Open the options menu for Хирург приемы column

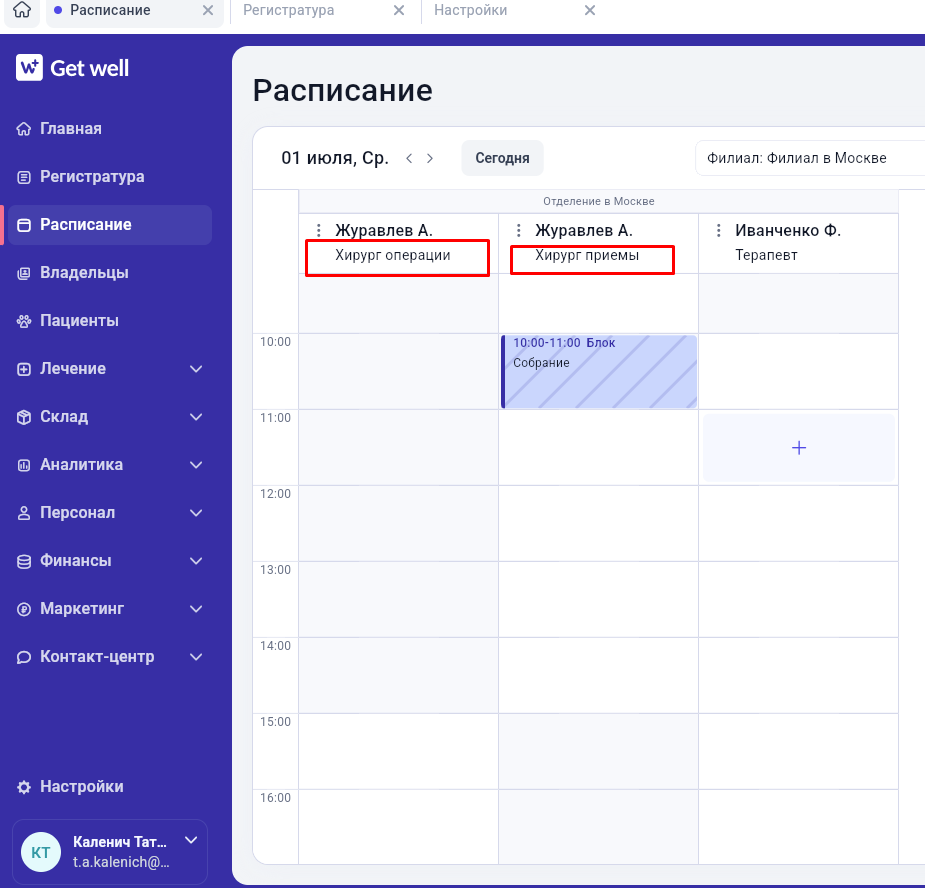(x=519, y=230)
